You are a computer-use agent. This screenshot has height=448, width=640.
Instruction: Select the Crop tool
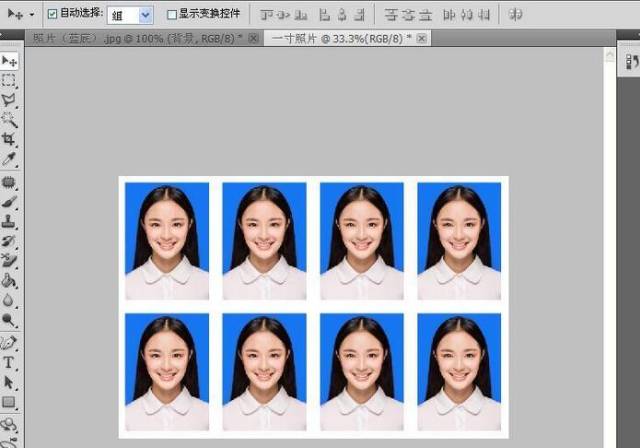pos(10,140)
